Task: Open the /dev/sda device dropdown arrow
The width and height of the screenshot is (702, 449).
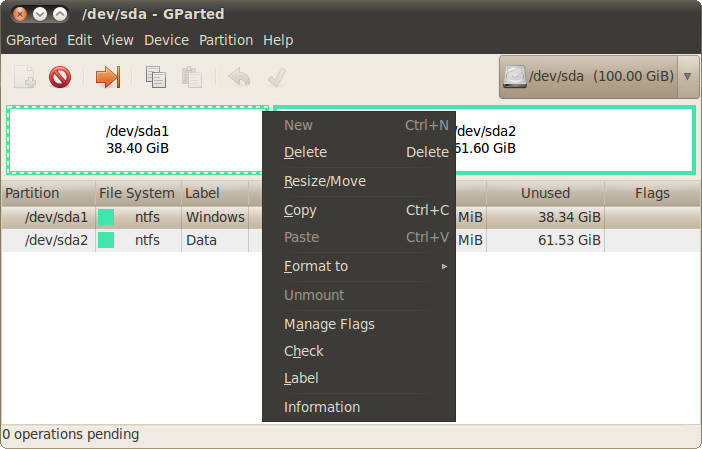Action: point(688,77)
